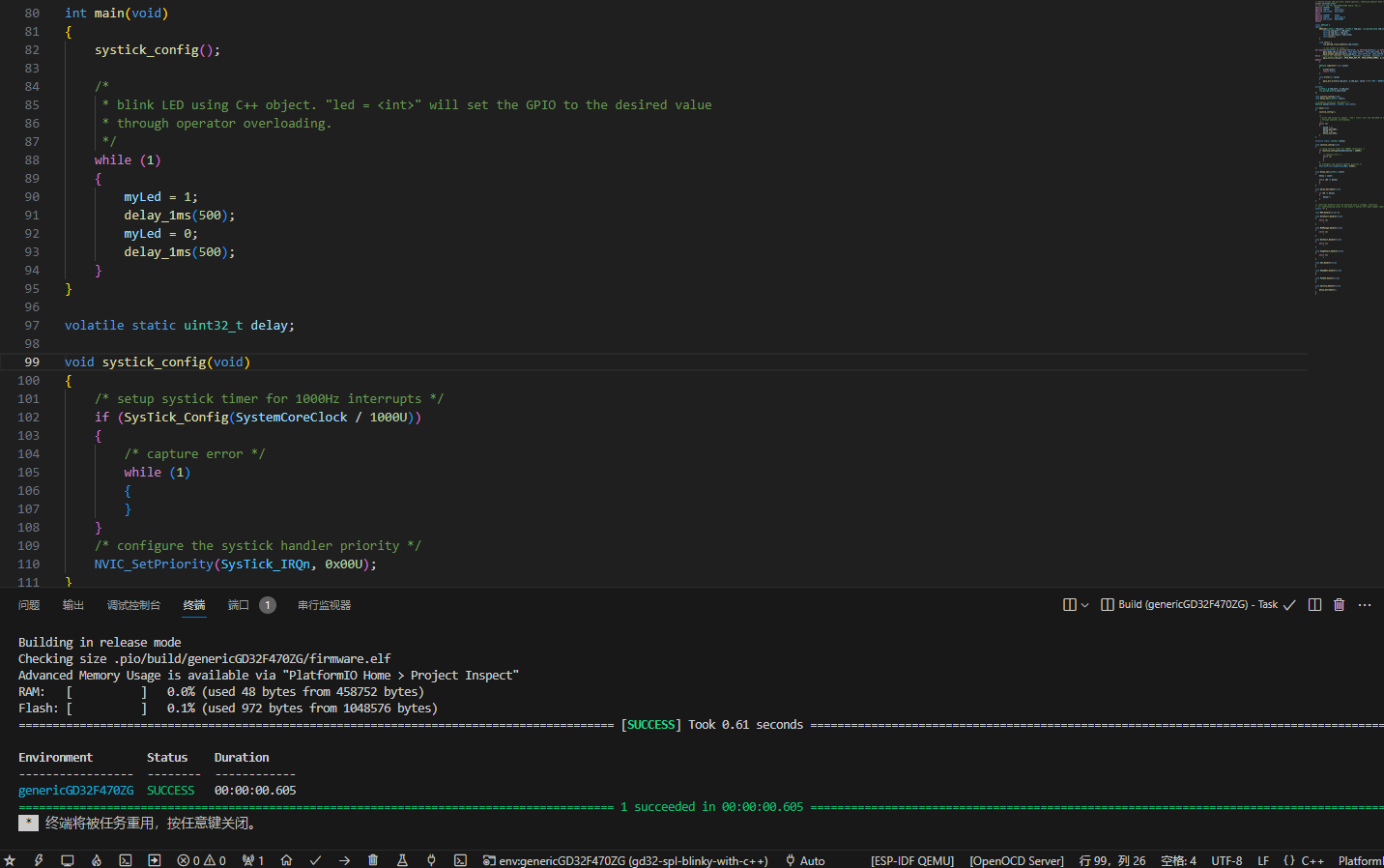
Task: Open the terminal panel more actions menu
Action: pos(1365,605)
